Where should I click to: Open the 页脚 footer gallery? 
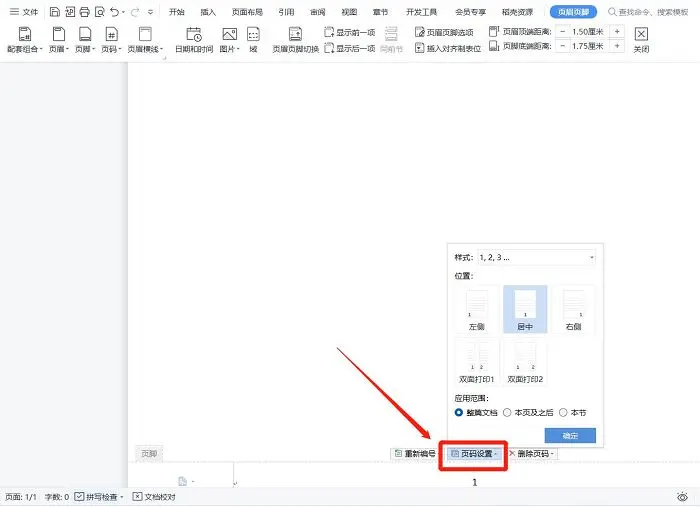click(x=85, y=40)
